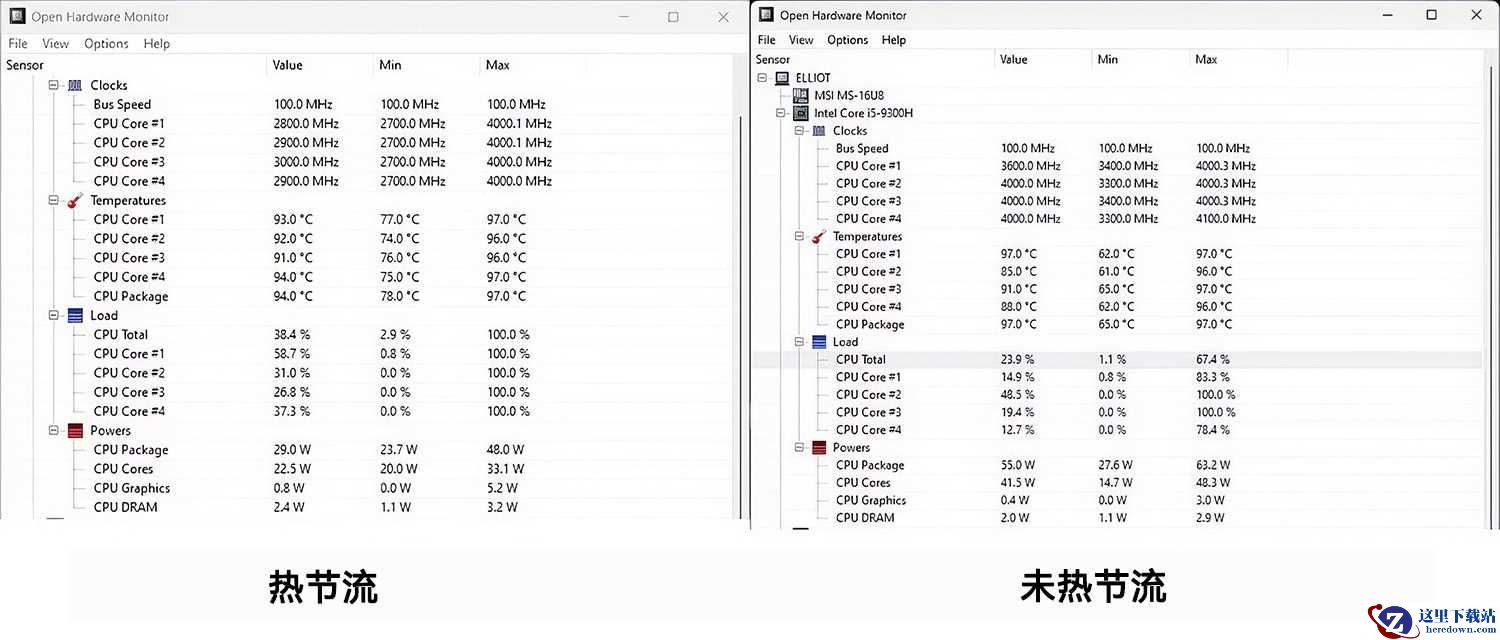Image resolution: width=1500 pixels, height=640 pixels.
Task: Open the Options menu in right window
Action: pos(848,40)
